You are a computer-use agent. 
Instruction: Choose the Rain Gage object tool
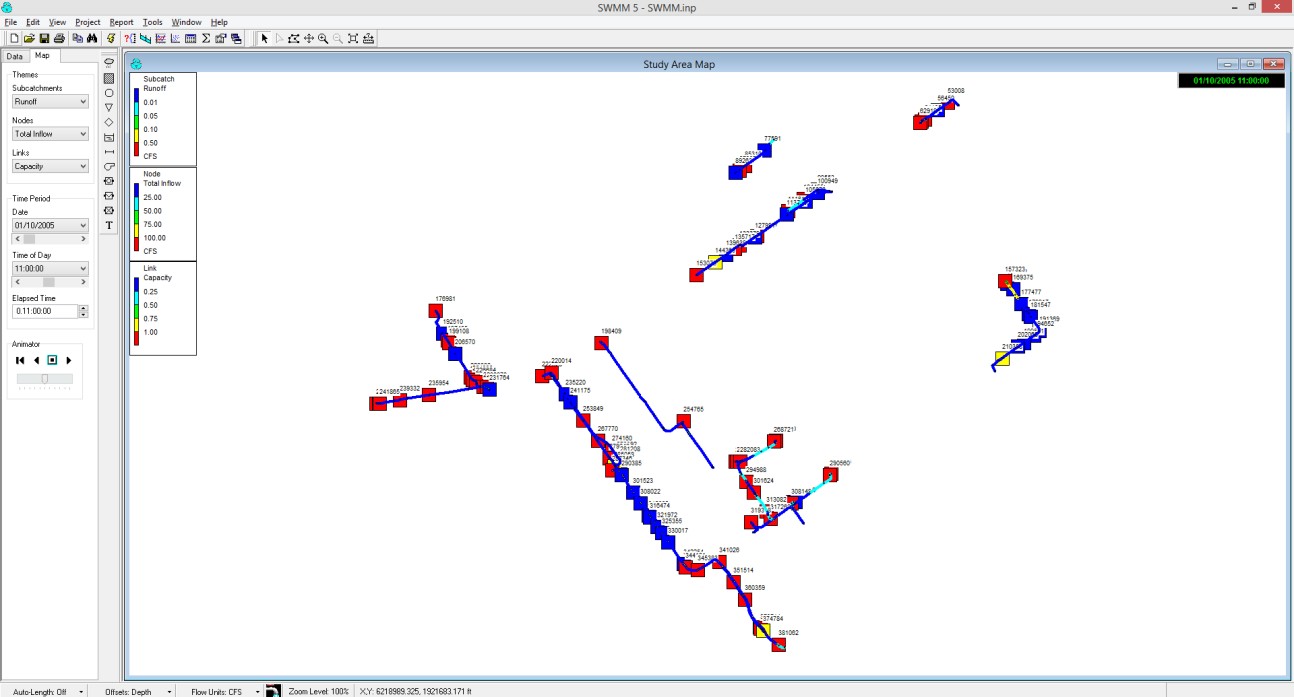pos(109,62)
